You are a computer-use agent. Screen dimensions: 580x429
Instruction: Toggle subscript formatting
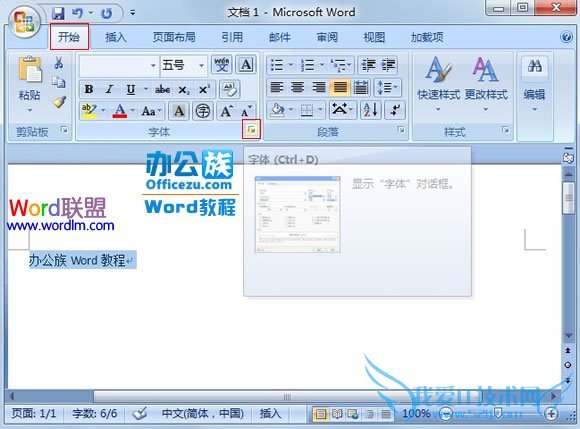tap(184, 89)
